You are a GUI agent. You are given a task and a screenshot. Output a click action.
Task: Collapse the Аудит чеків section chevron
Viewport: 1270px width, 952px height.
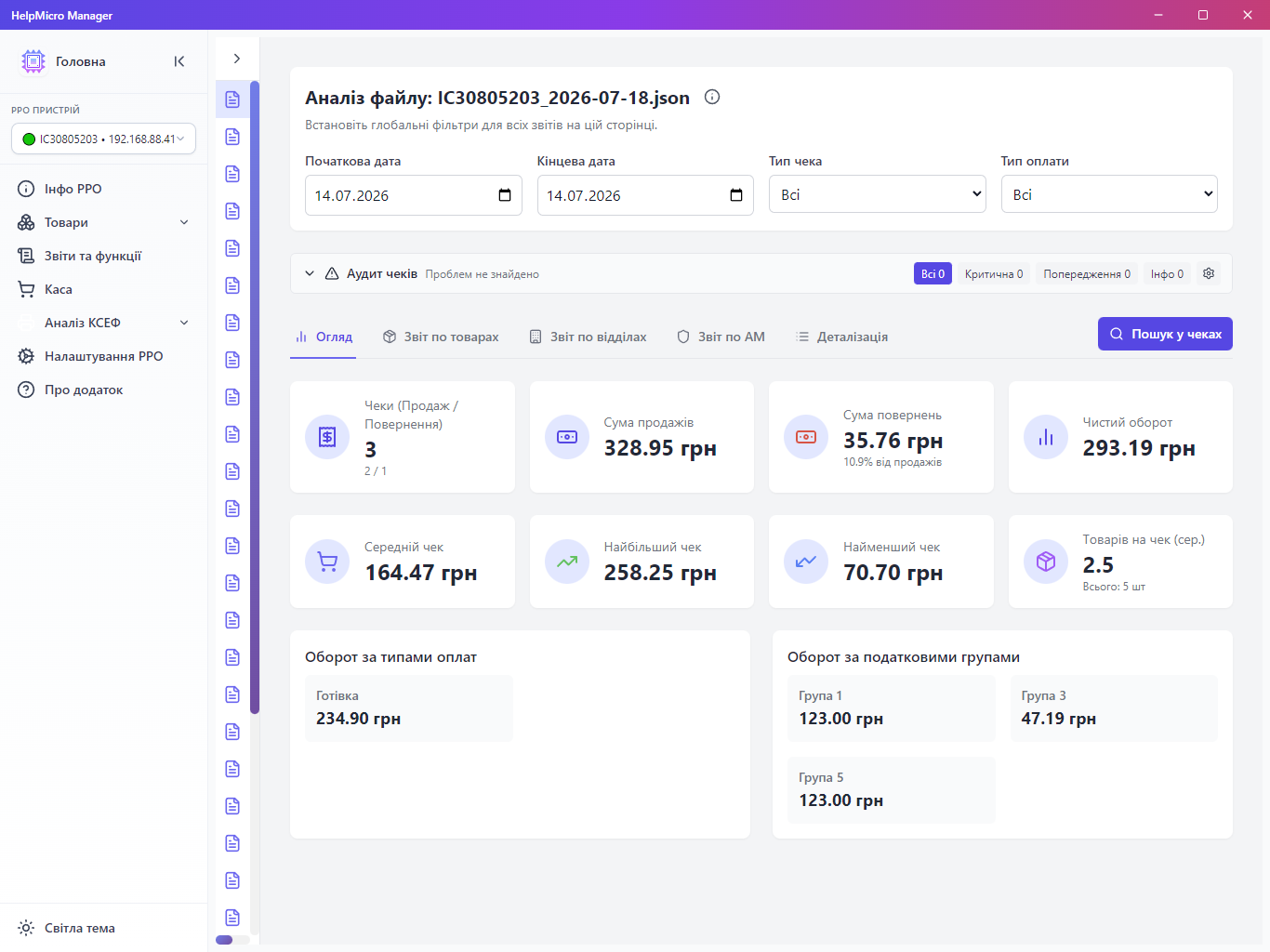click(x=310, y=273)
